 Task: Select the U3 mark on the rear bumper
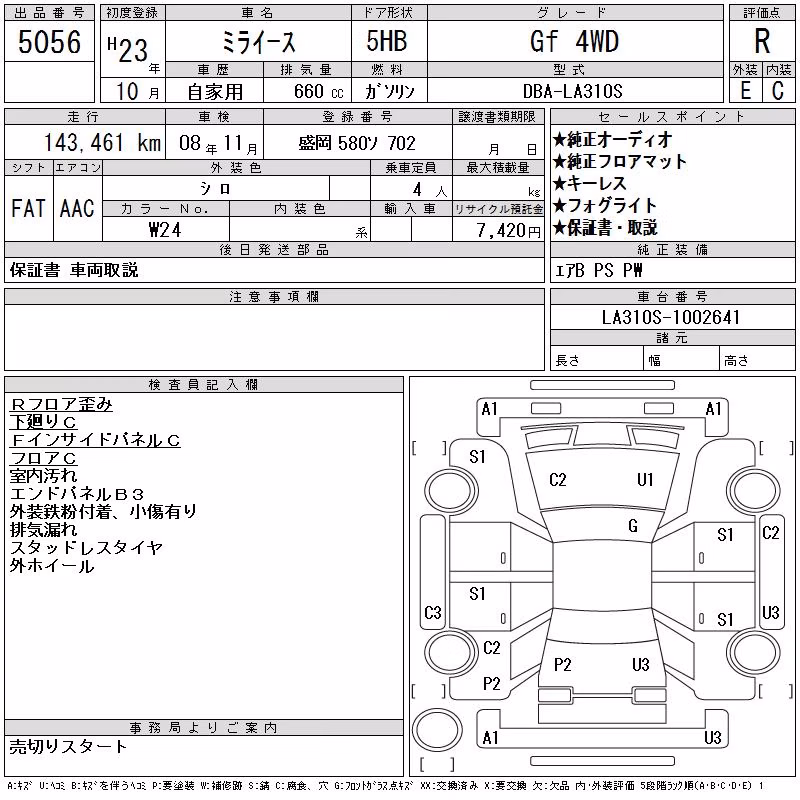(x=713, y=737)
